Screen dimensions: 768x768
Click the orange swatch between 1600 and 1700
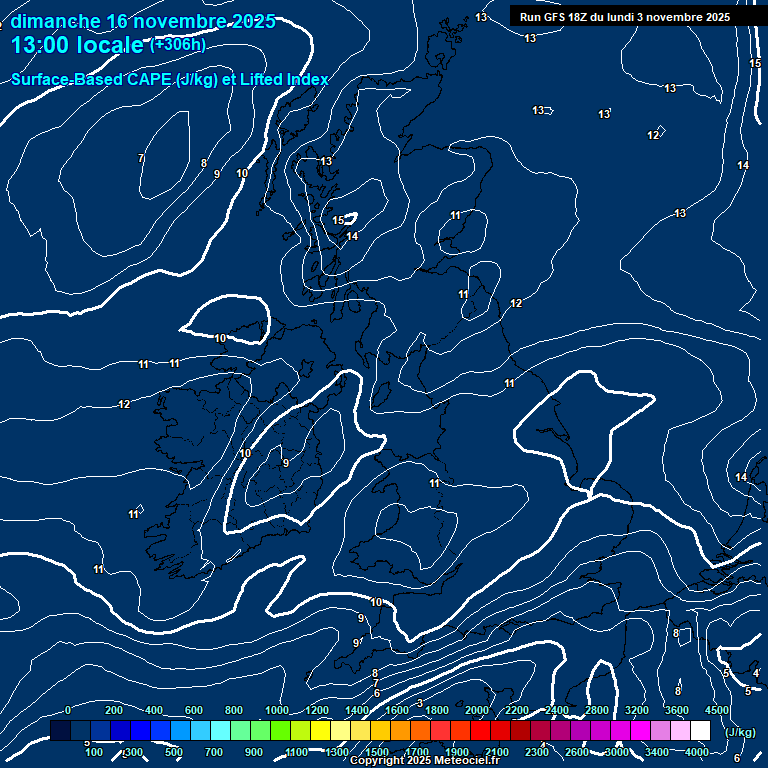(401, 730)
